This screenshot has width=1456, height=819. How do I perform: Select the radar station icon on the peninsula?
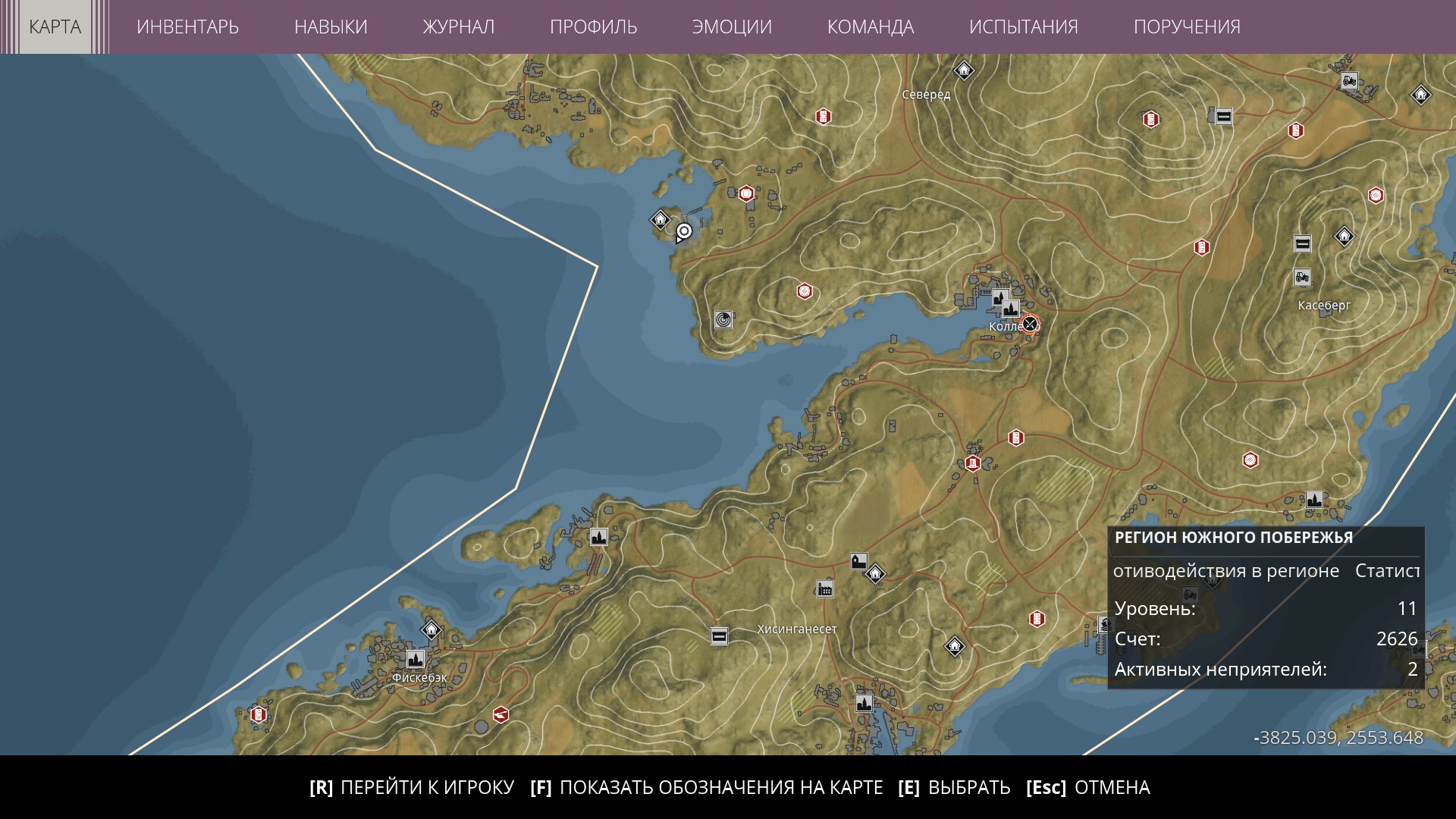tap(723, 319)
